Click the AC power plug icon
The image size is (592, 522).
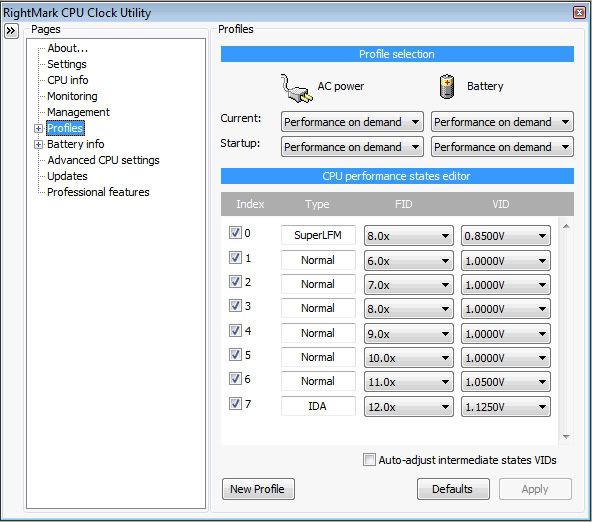(296, 88)
